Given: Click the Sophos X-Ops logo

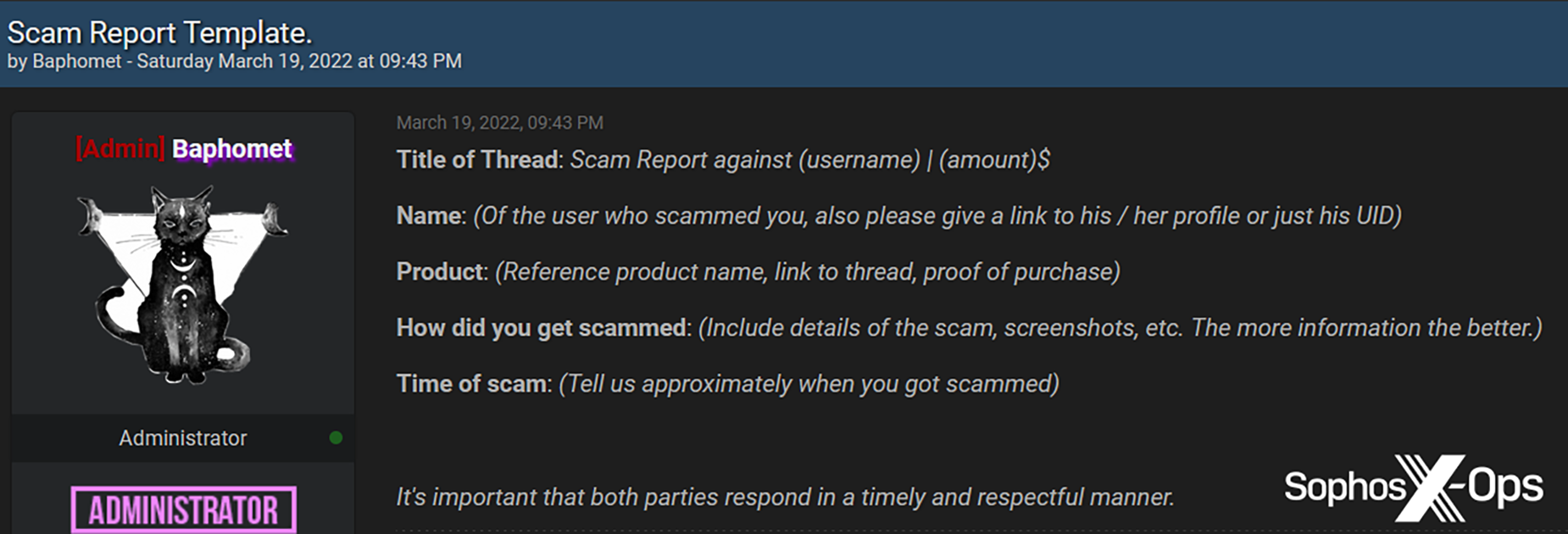Looking at the screenshot, I should point(1413,487).
